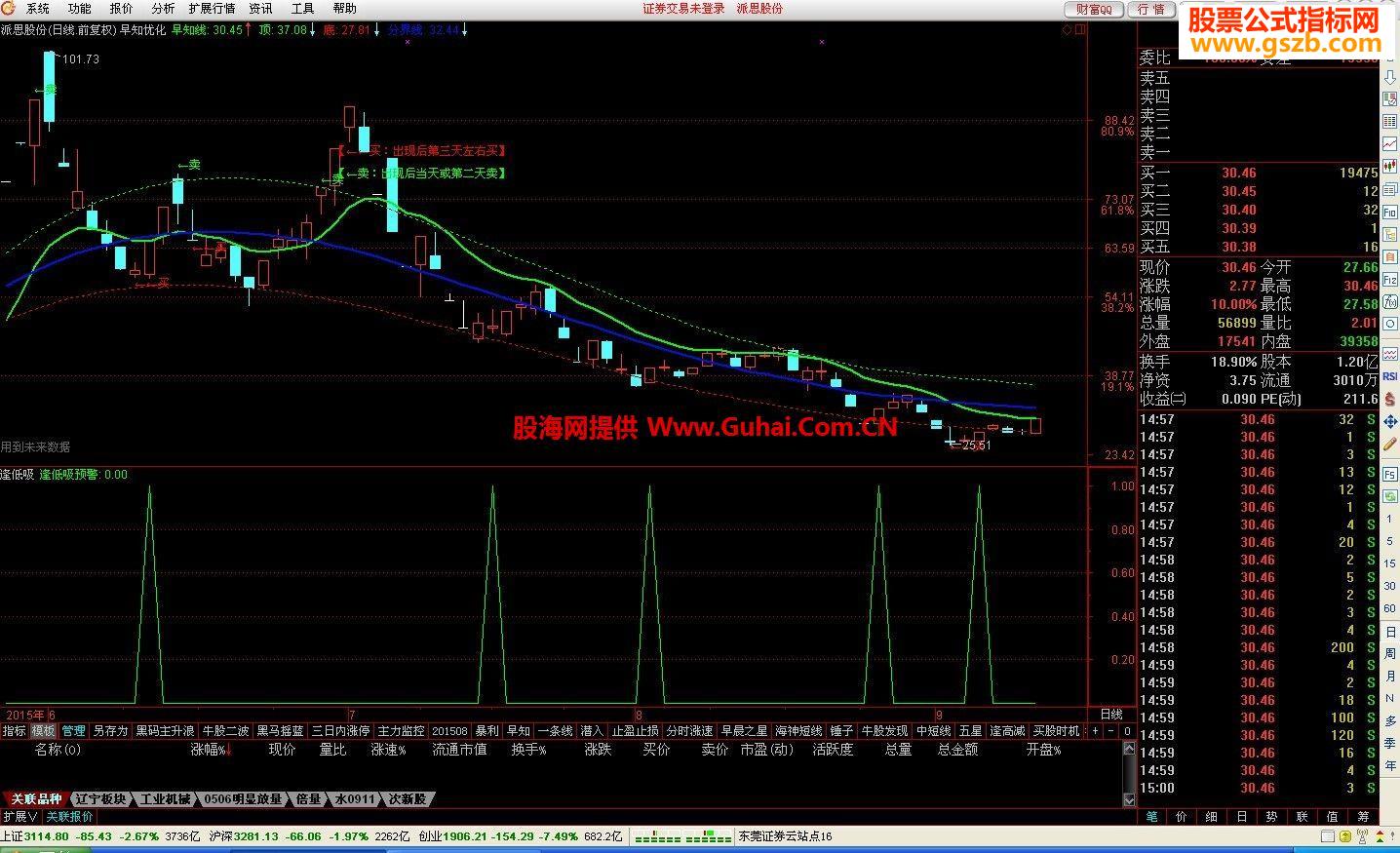Click the + zoom button beside indicator tabs

(x=1095, y=731)
